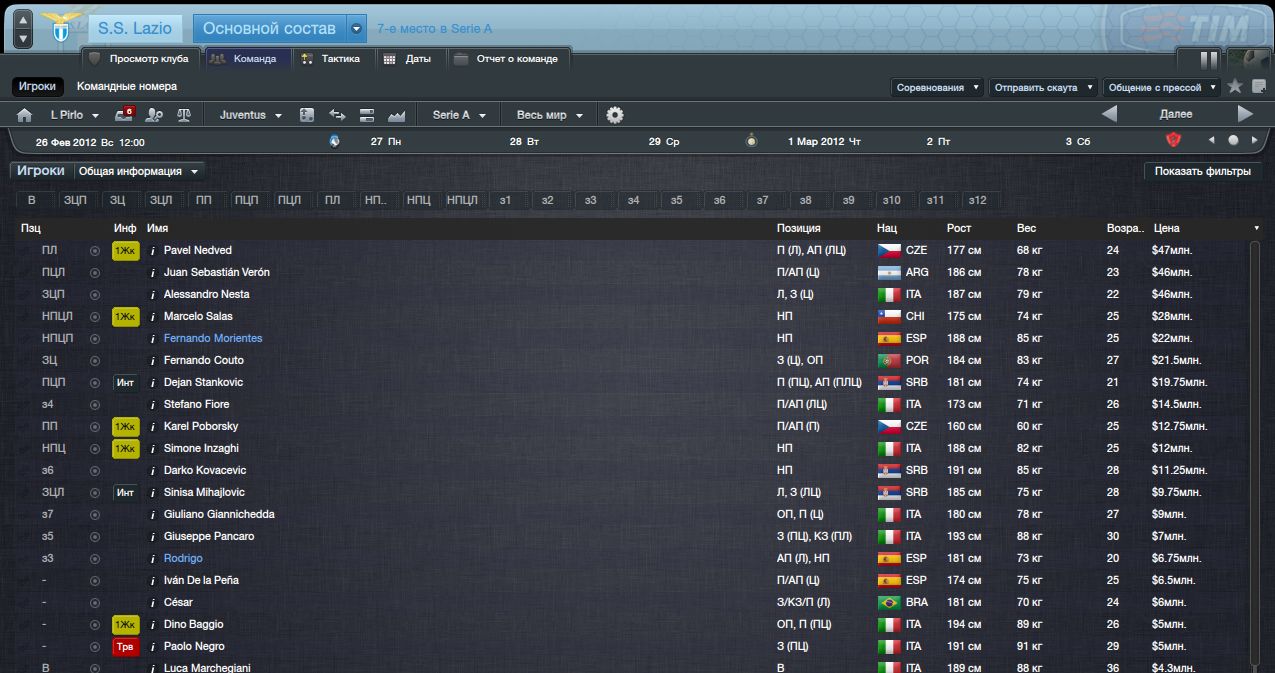
Task: Switch to the Отчет о команде tab
Action: click(x=507, y=59)
